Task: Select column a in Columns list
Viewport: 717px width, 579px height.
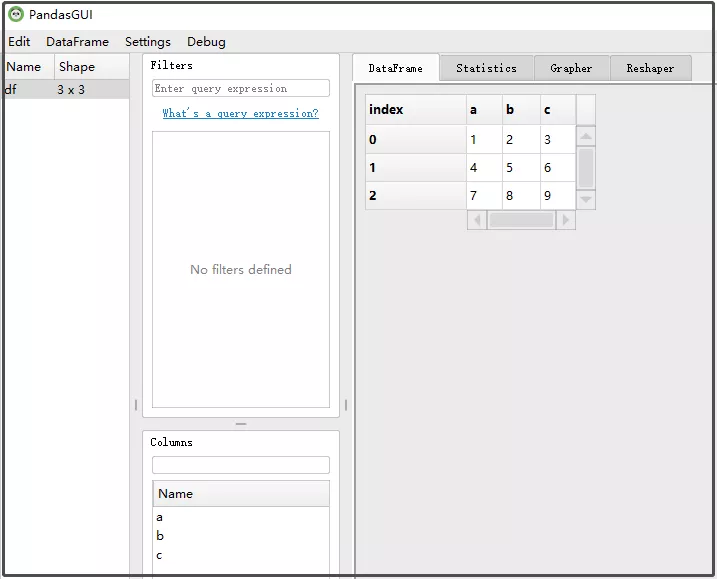Action: (x=241, y=517)
